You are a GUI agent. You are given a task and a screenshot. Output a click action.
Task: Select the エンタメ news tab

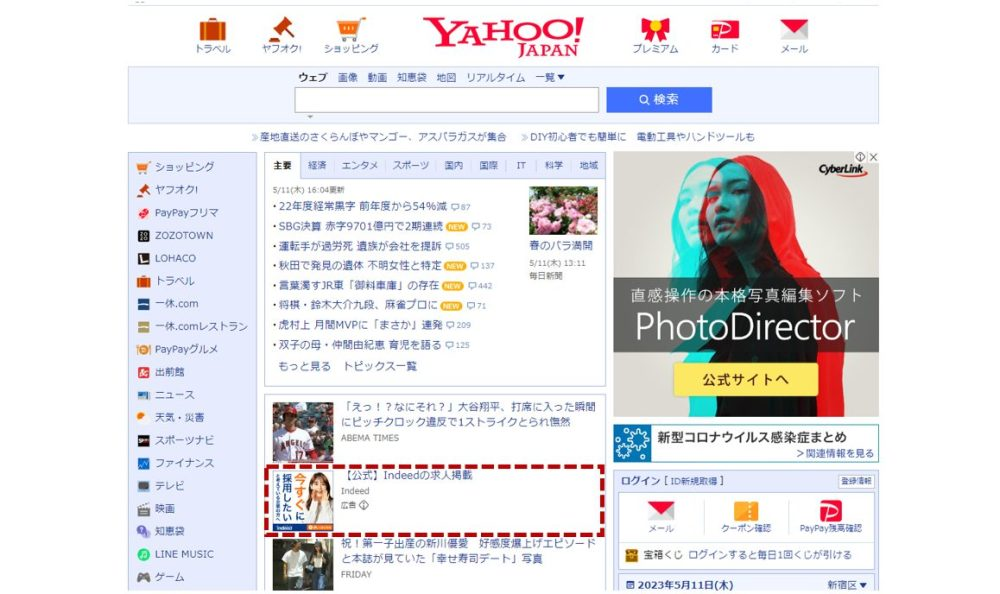pyautogui.click(x=359, y=165)
